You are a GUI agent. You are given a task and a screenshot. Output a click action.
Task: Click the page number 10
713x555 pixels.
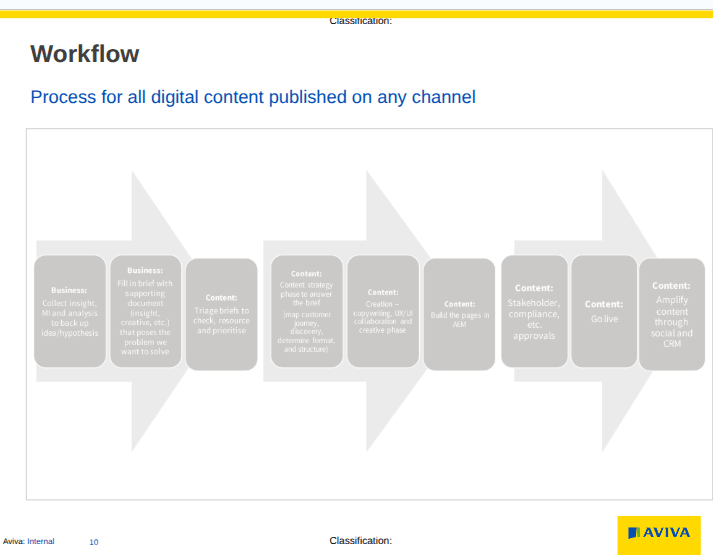(x=94, y=542)
